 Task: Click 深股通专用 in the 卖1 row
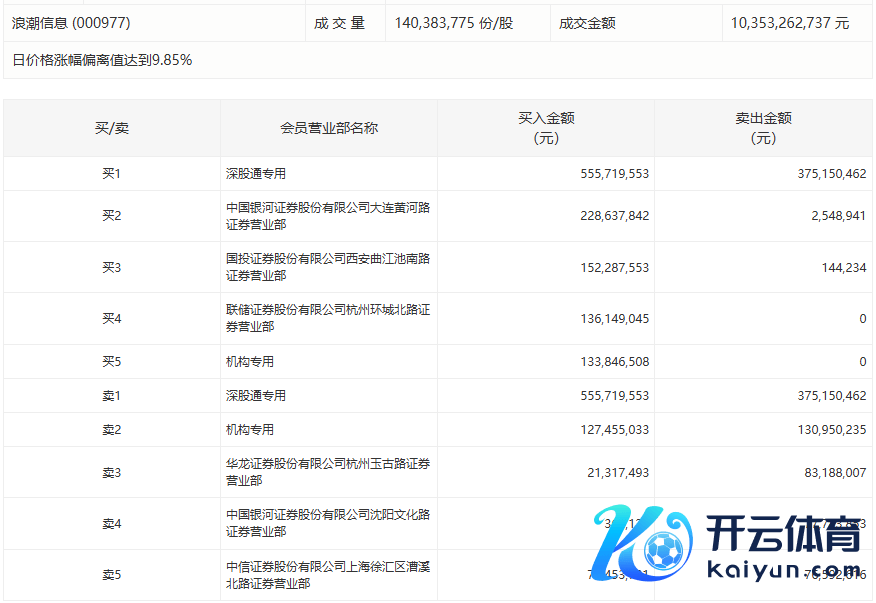click(x=256, y=396)
